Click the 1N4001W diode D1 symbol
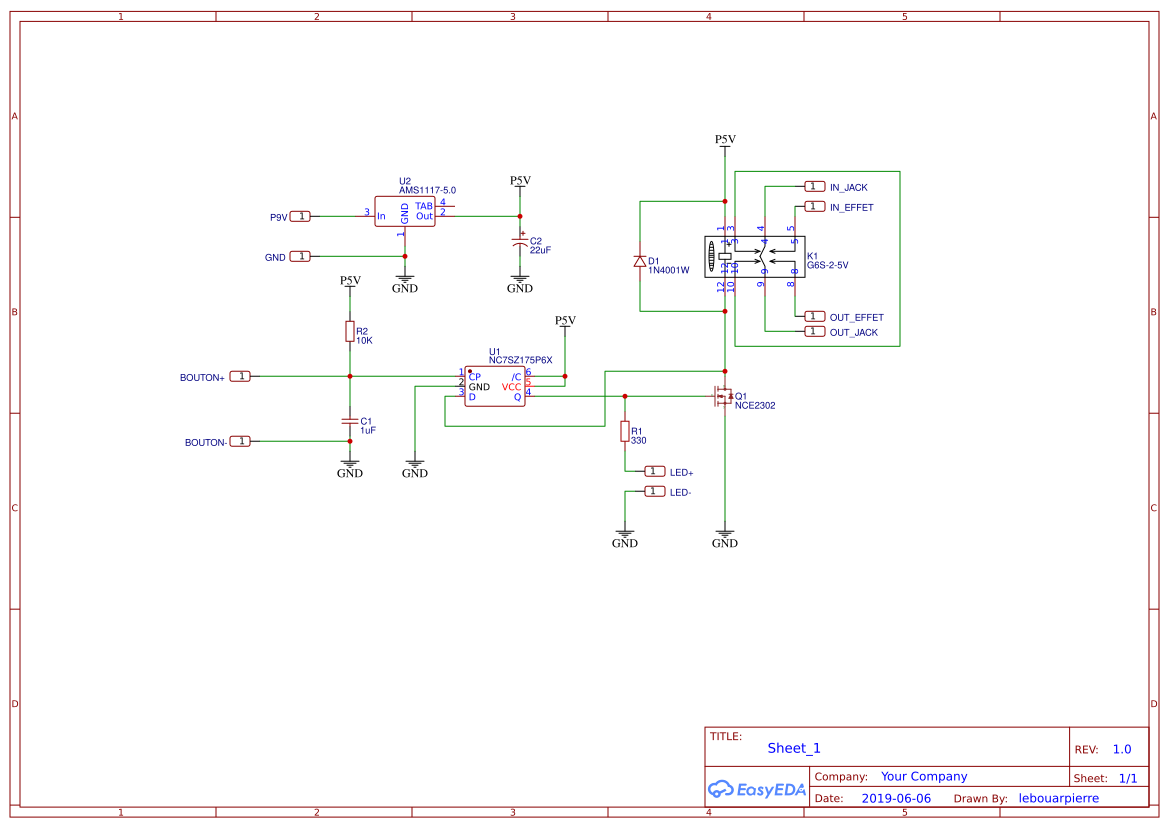This screenshot has width=1169, height=828. pyautogui.click(x=640, y=260)
